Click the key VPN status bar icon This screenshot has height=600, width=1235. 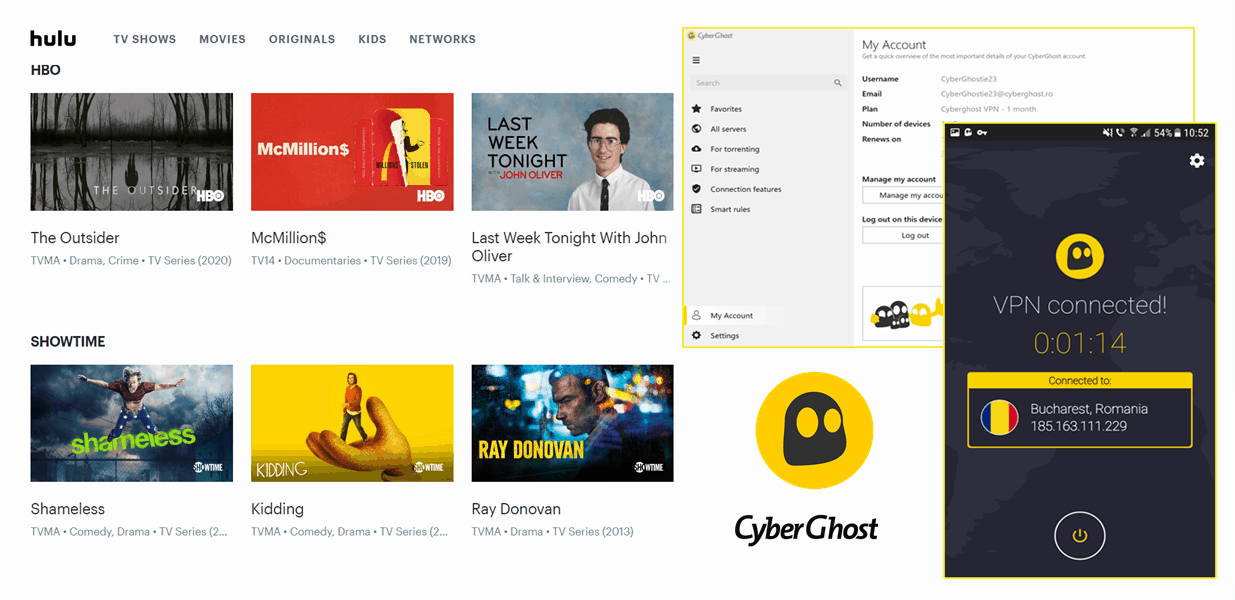pos(983,133)
